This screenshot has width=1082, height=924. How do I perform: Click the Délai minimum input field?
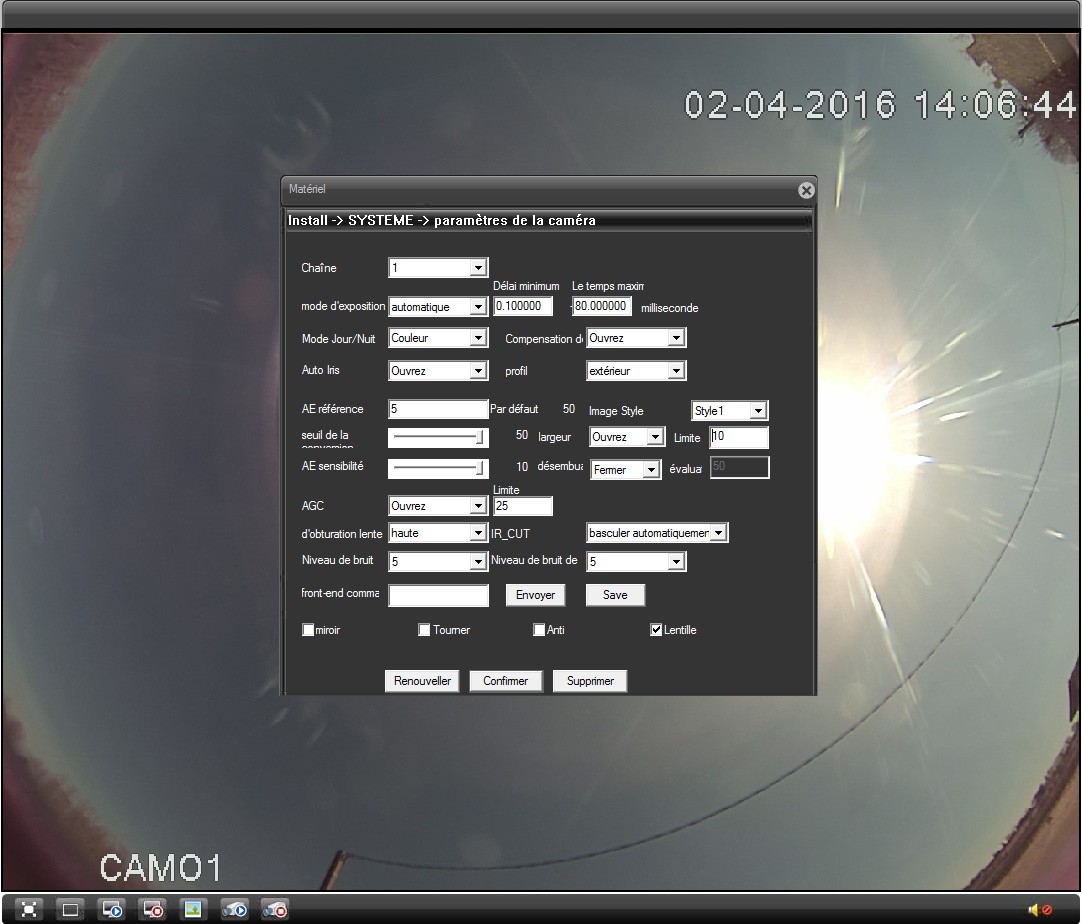click(x=523, y=306)
